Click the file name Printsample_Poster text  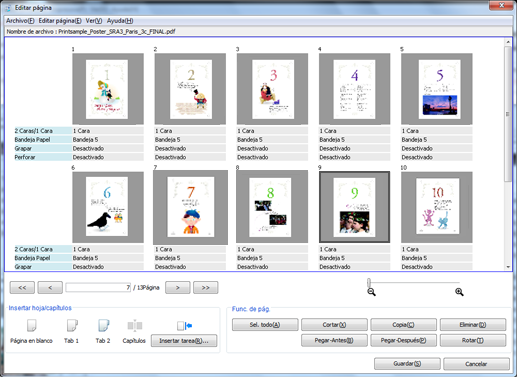[x=117, y=32]
